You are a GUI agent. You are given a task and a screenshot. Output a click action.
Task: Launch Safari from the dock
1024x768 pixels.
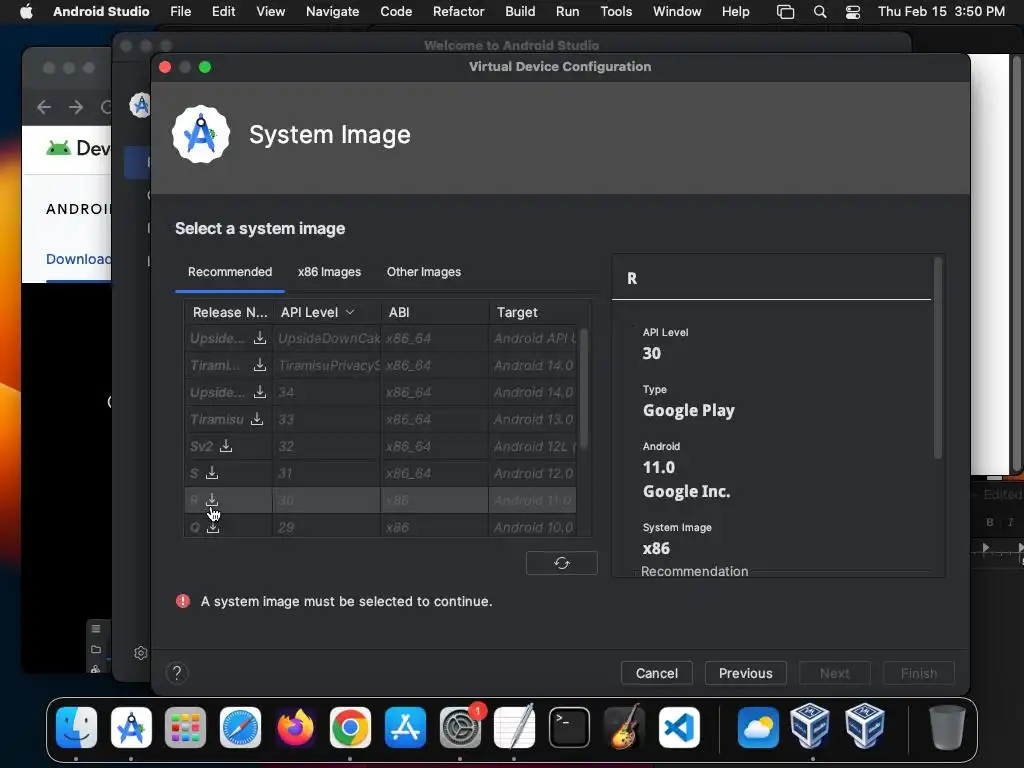(x=240, y=727)
